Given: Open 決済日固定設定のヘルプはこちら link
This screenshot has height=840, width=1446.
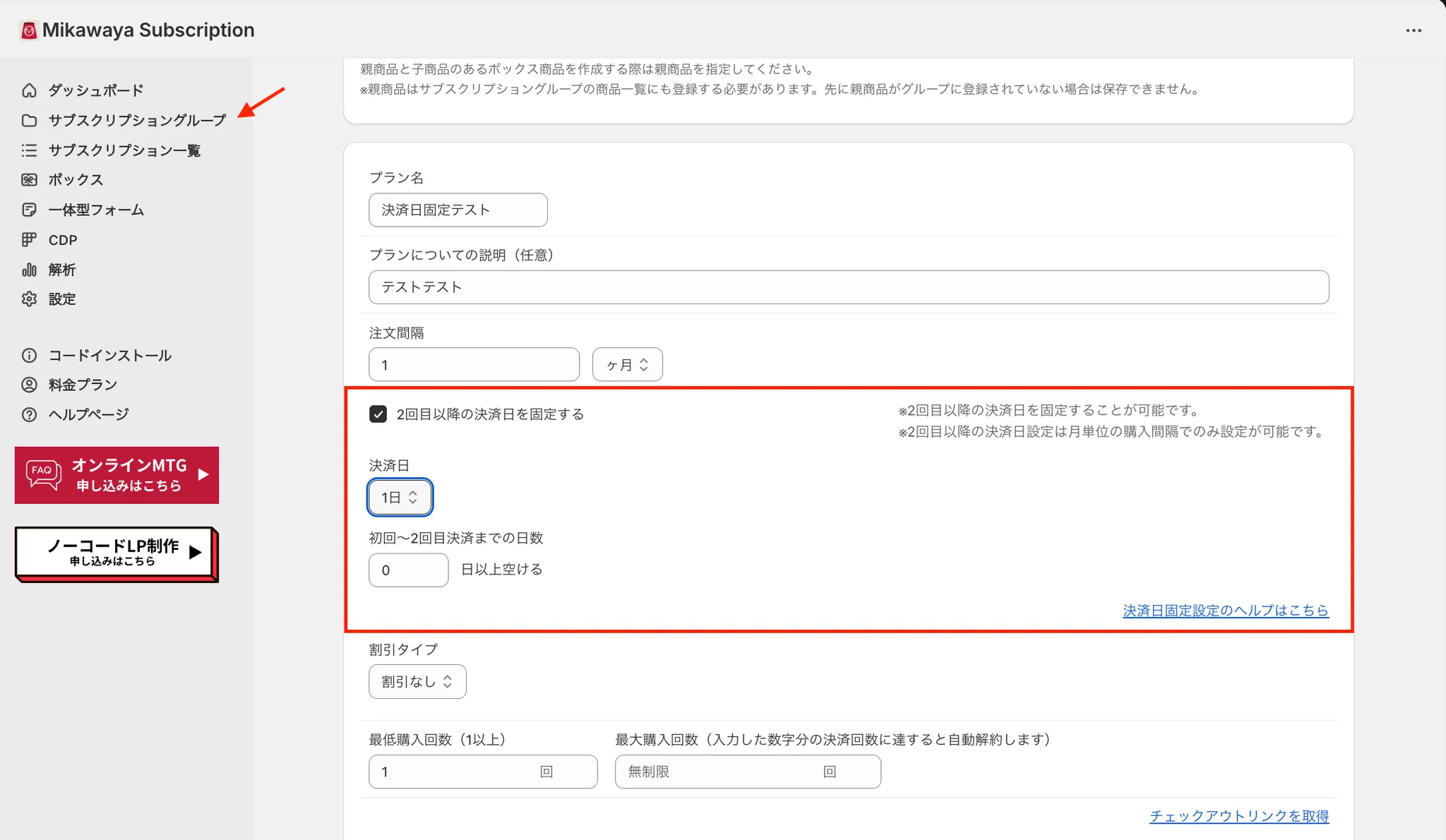Looking at the screenshot, I should [x=1225, y=611].
